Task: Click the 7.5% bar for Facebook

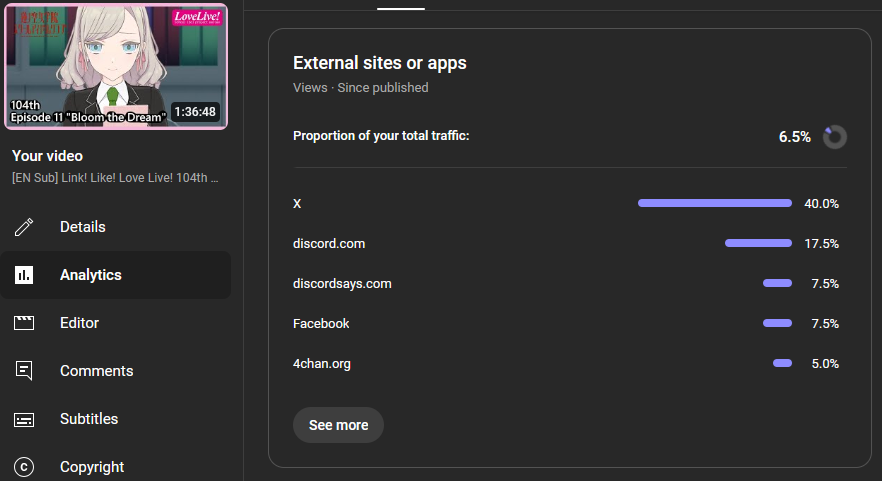Action: coord(777,323)
